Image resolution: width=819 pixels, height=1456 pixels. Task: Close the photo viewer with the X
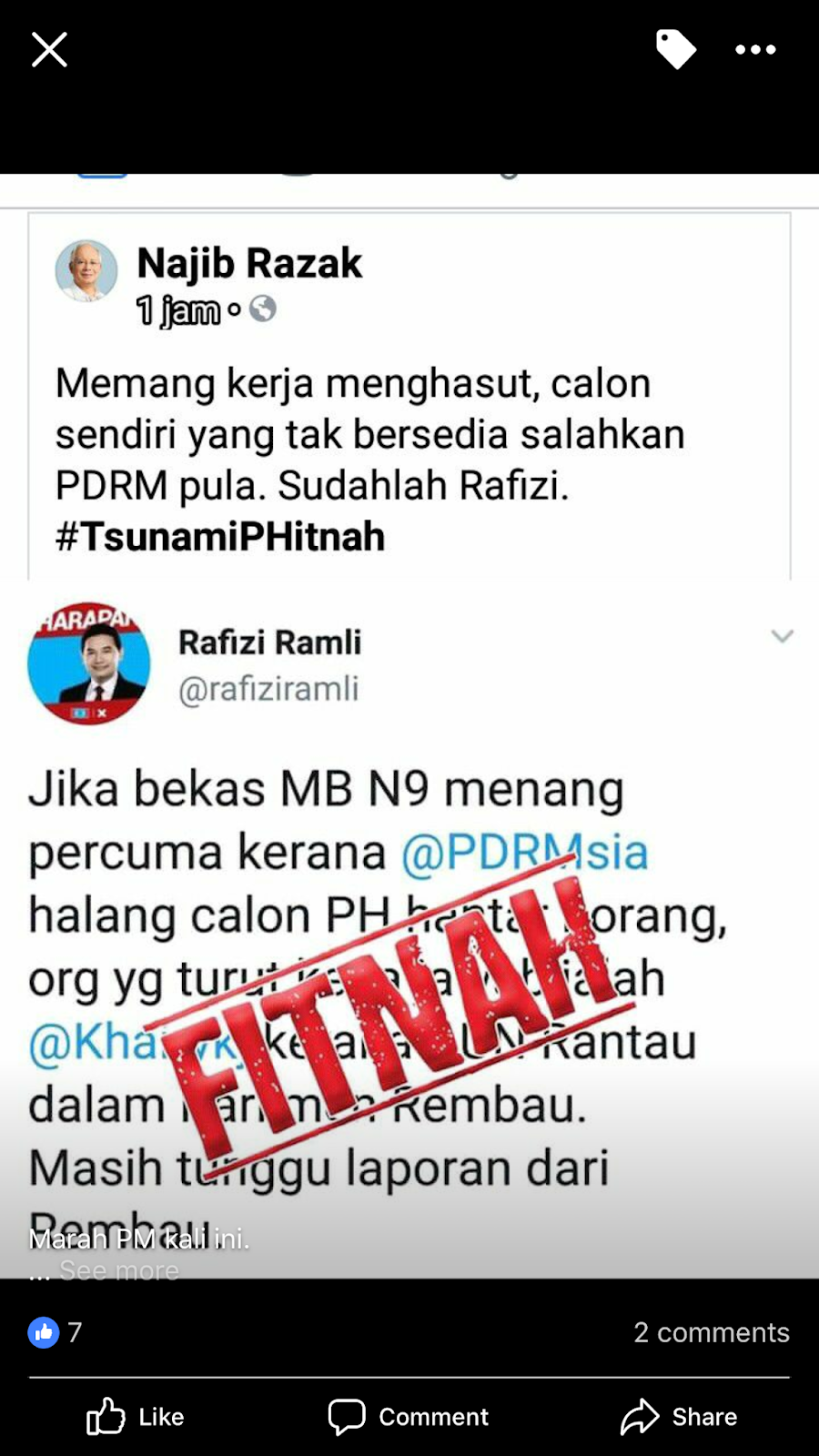[49, 49]
